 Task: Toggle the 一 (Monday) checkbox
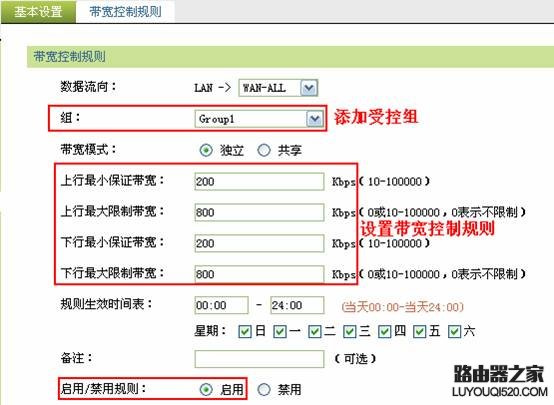[x=280, y=331]
